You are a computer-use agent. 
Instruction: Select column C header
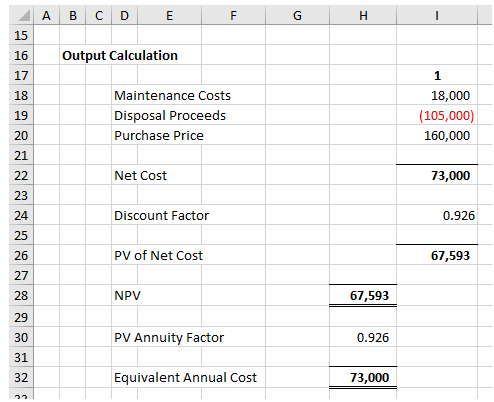(x=99, y=15)
